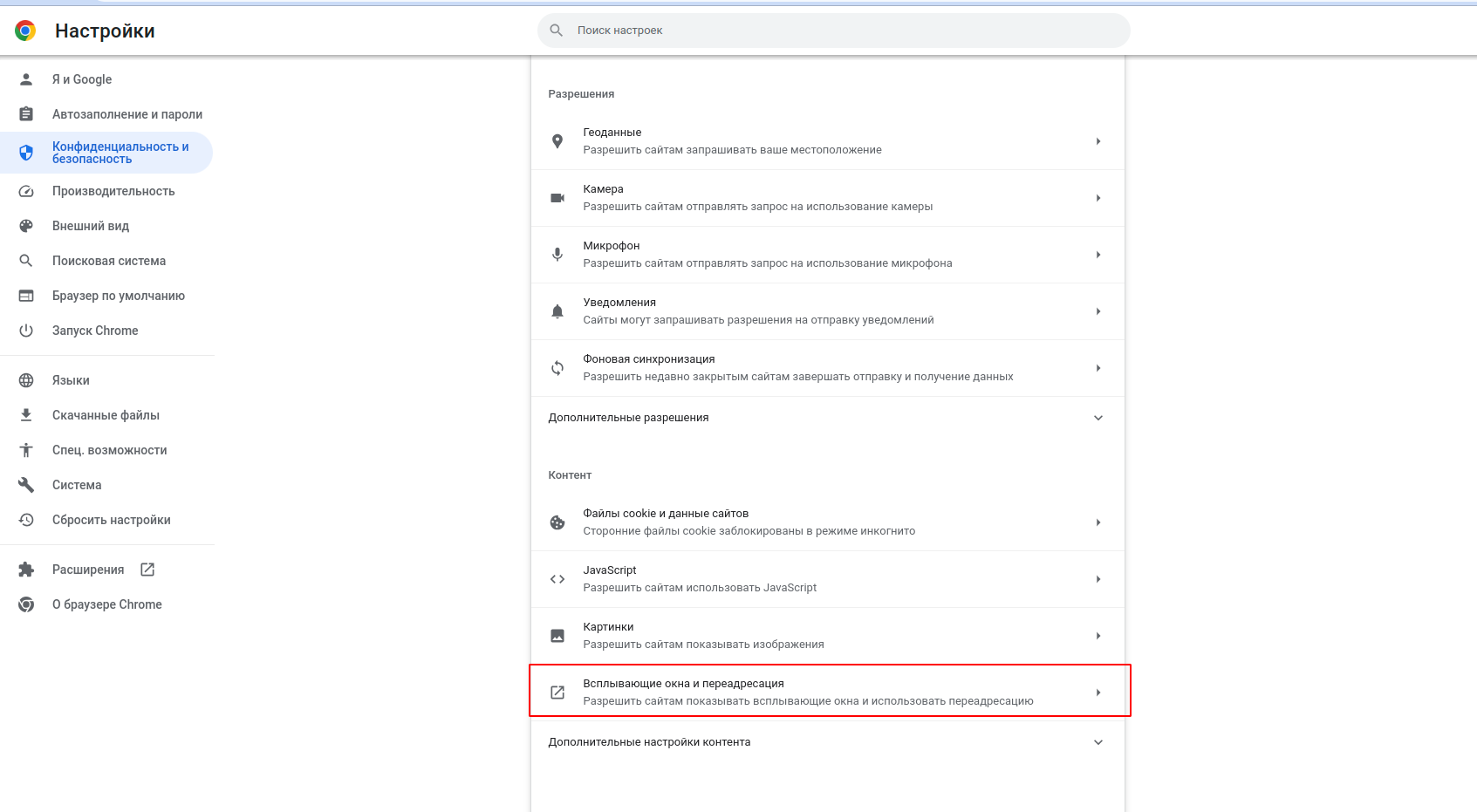
Task: Open the arrow for Уведомления settings
Action: 1098,311
